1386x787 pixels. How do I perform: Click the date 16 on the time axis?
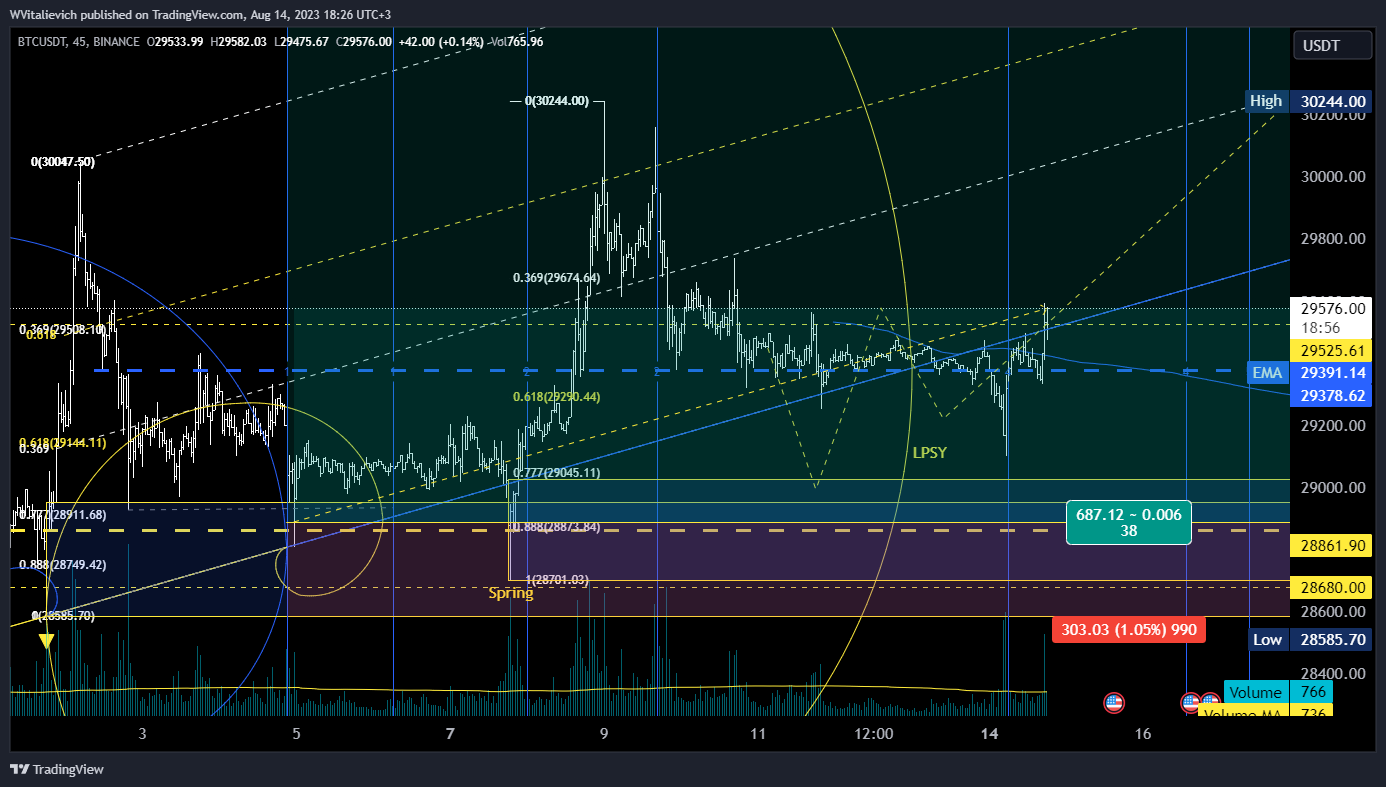(x=1143, y=734)
